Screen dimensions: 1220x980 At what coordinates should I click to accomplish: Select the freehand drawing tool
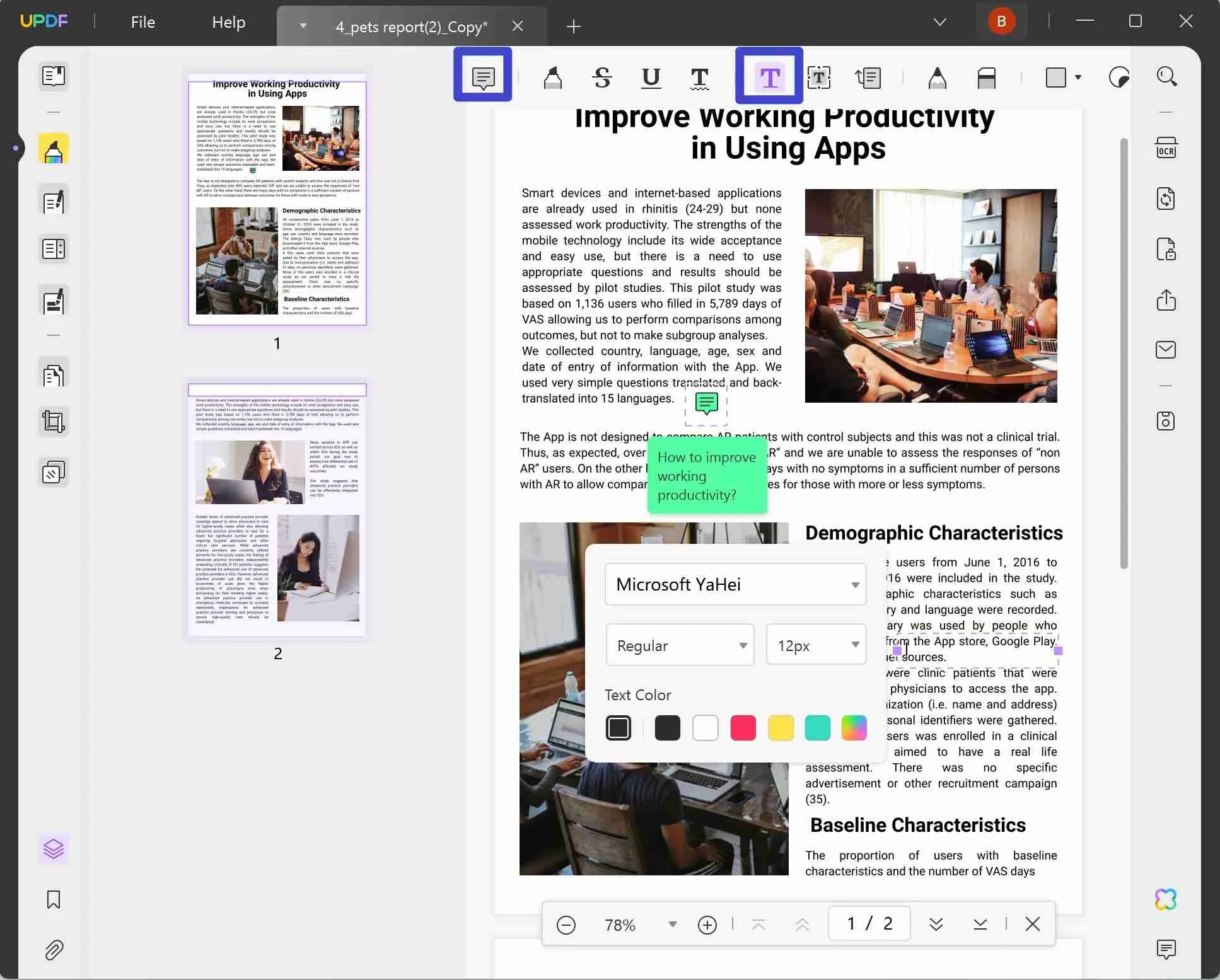937,77
